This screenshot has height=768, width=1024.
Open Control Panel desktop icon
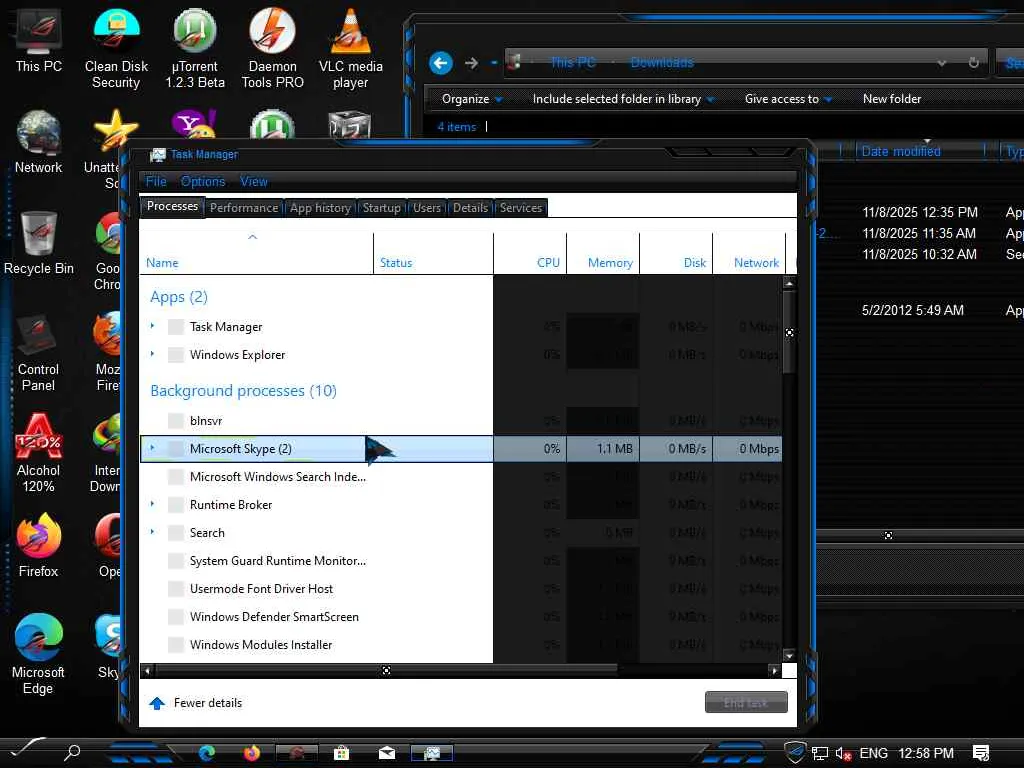[x=39, y=353]
